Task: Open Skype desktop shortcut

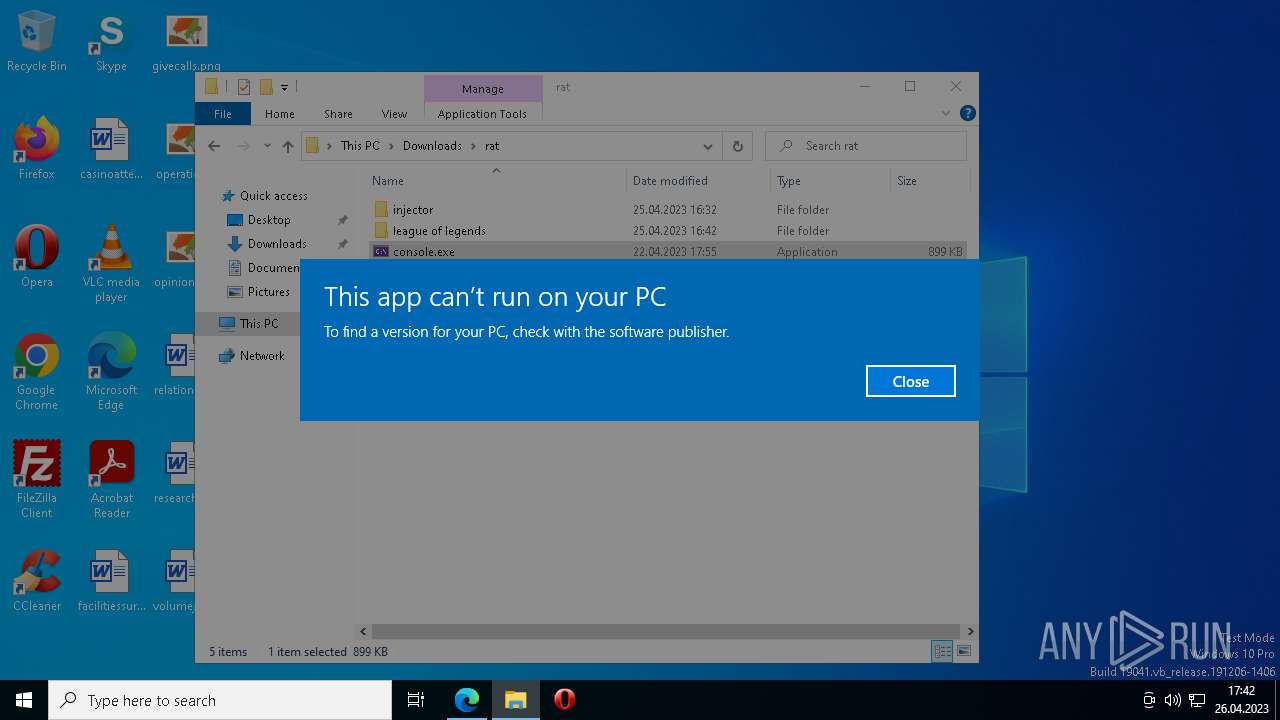Action: click(111, 42)
